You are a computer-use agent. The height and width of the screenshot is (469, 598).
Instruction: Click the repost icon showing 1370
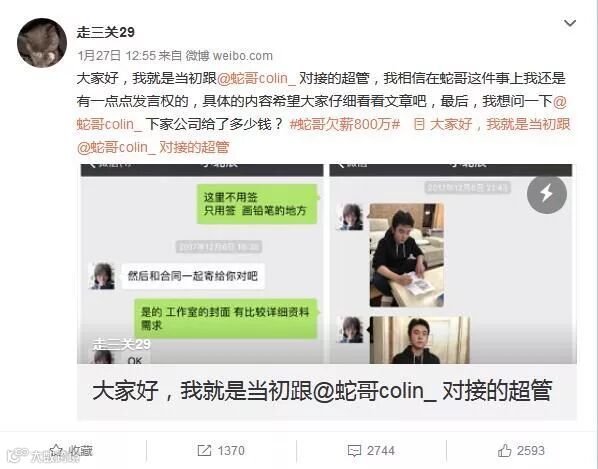pyautogui.click(x=221, y=451)
